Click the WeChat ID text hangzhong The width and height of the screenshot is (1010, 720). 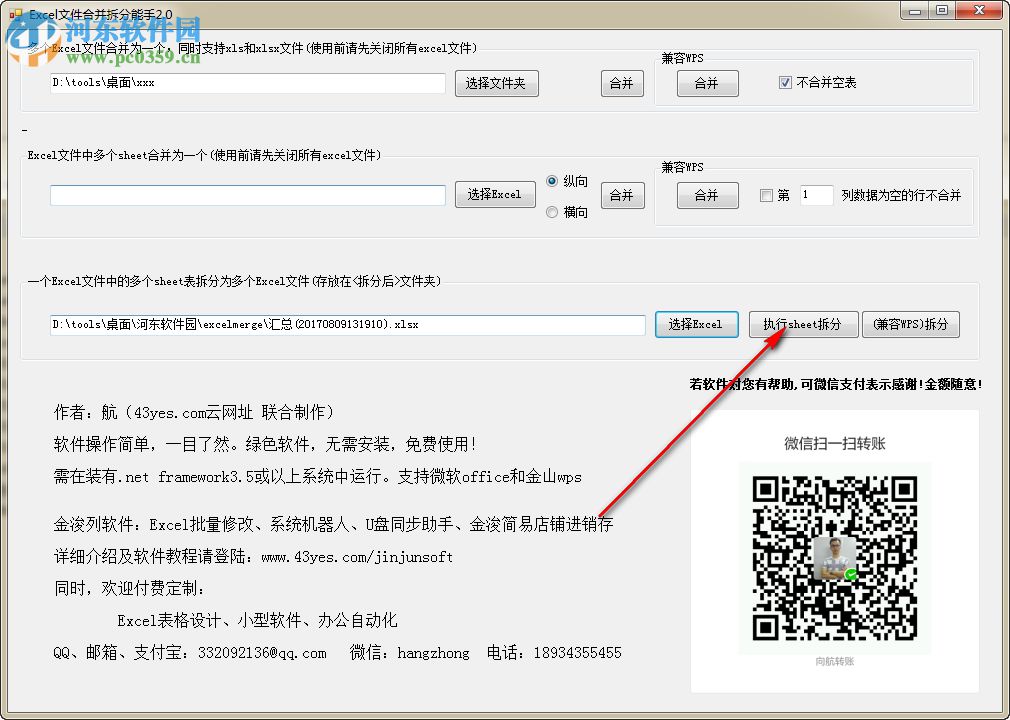click(x=434, y=653)
